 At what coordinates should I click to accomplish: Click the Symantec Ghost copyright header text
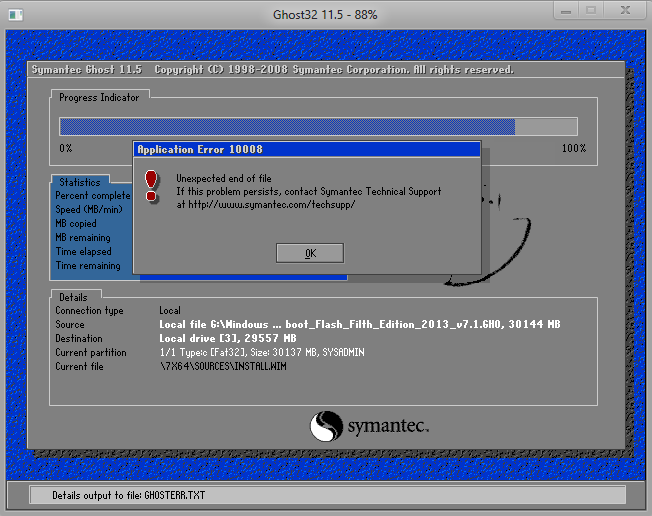(273, 70)
